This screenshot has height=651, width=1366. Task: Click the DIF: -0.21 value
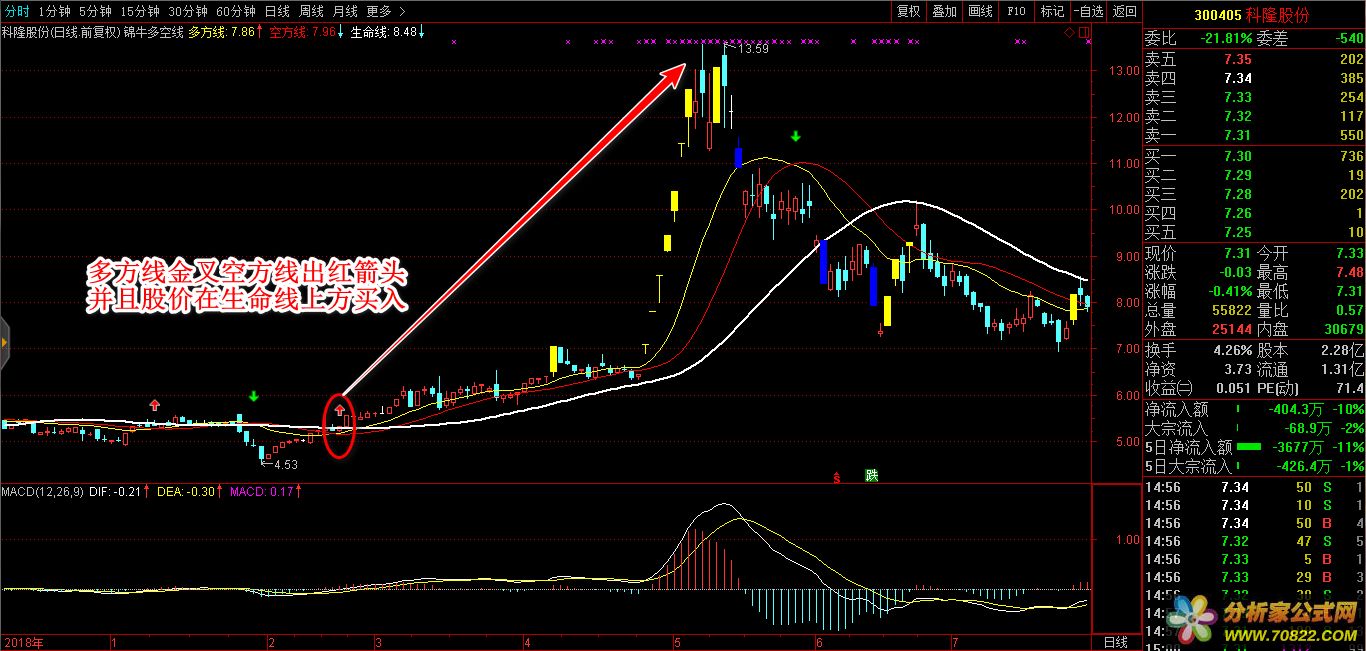click(x=115, y=491)
